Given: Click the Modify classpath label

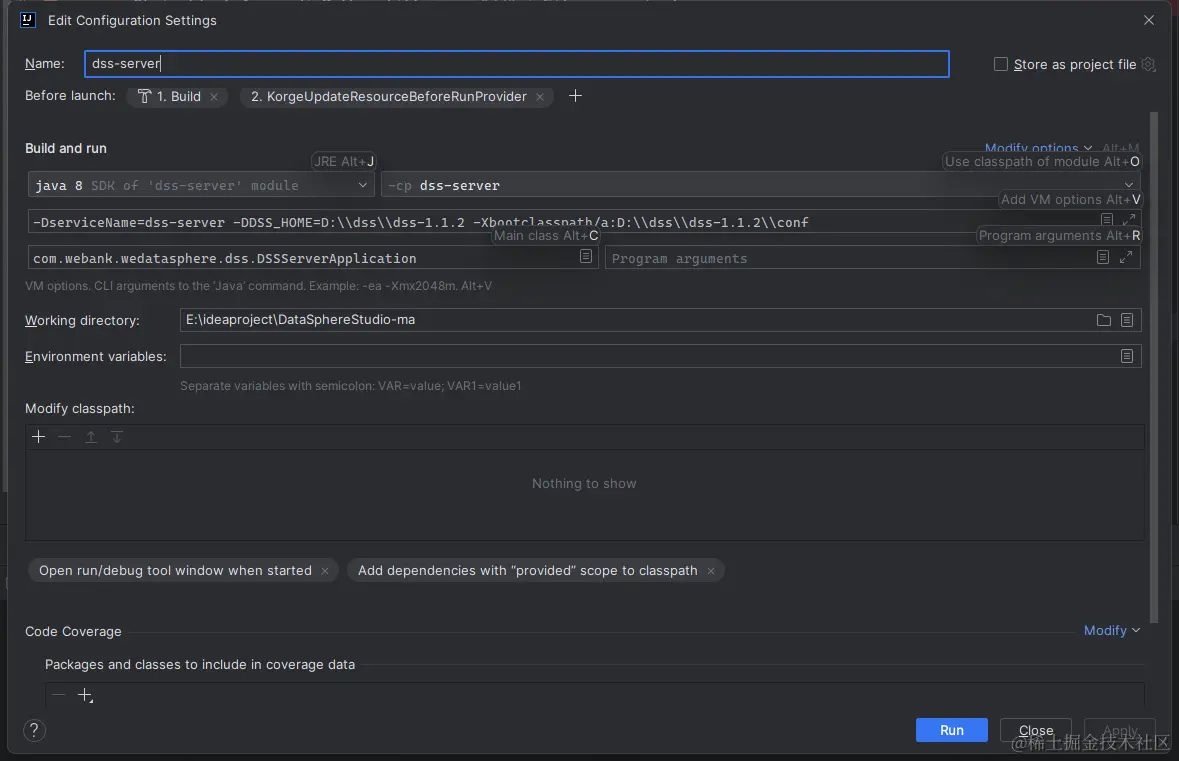Looking at the screenshot, I should [80, 408].
